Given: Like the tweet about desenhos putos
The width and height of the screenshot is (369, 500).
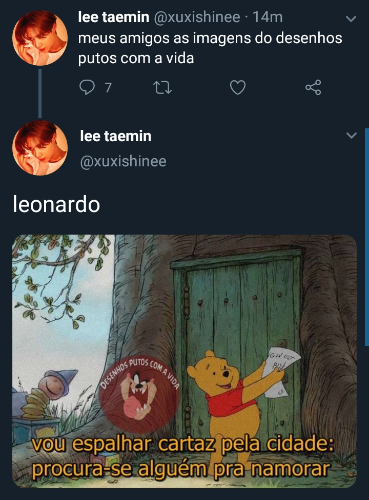Looking at the screenshot, I should [x=238, y=87].
